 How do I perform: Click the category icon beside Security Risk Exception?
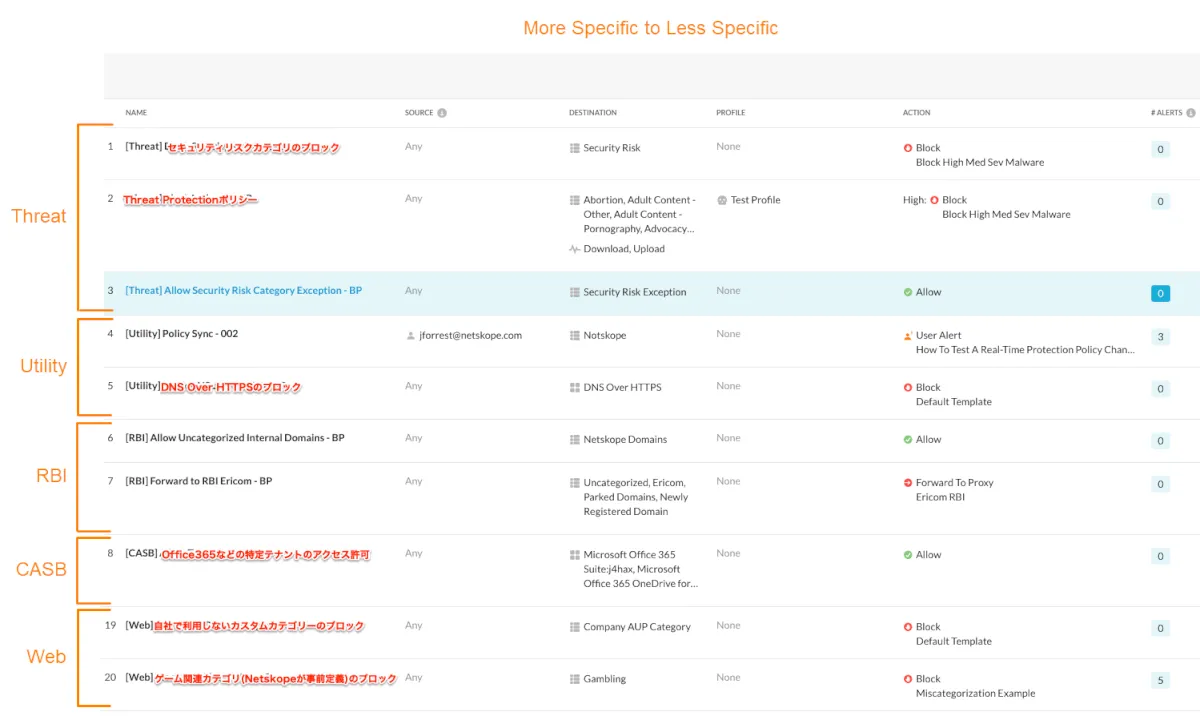pyautogui.click(x=575, y=293)
